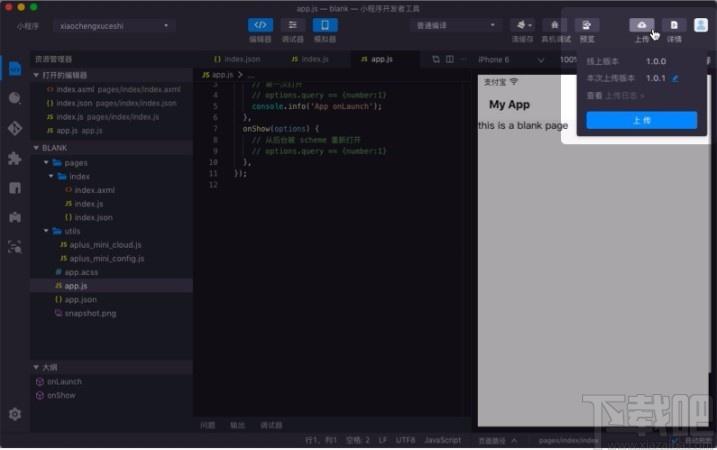Click the real device debug (真机调试) icon
This screenshot has width=717, height=450.
tap(555, 25)
